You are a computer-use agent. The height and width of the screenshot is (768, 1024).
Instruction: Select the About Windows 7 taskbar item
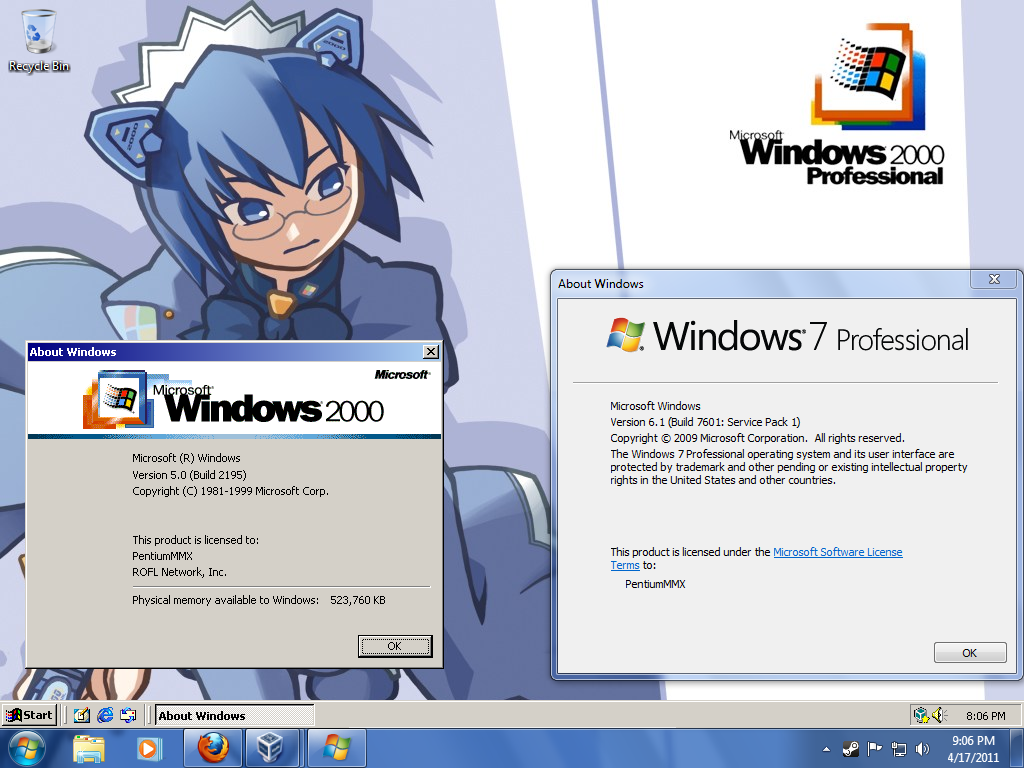pyautogui.click(x=336, y=748)
